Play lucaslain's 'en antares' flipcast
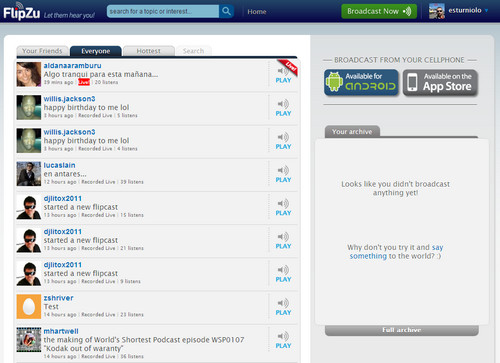The height and width of the screenshot is (363, 500). click(x=283, y=175)
